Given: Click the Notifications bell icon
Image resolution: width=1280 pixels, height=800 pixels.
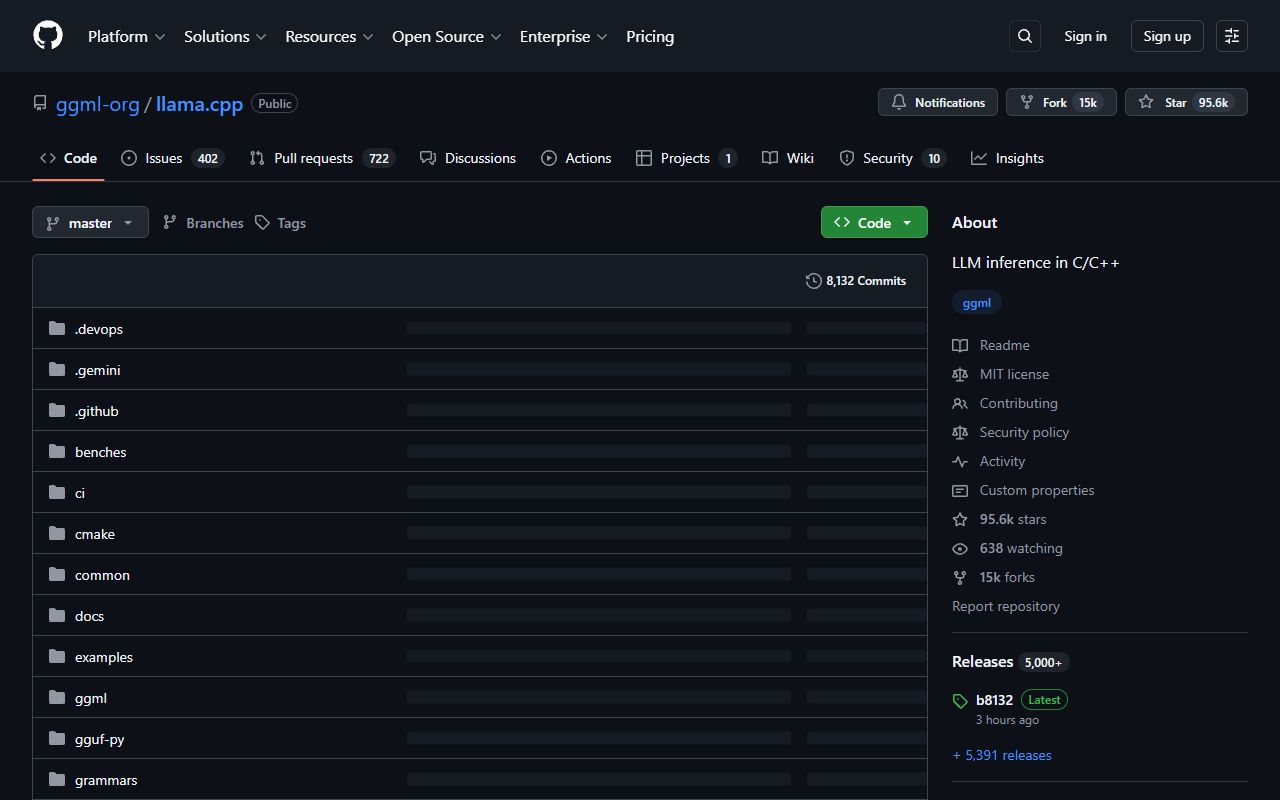Looking at the screenshot, I should [898, 101].
